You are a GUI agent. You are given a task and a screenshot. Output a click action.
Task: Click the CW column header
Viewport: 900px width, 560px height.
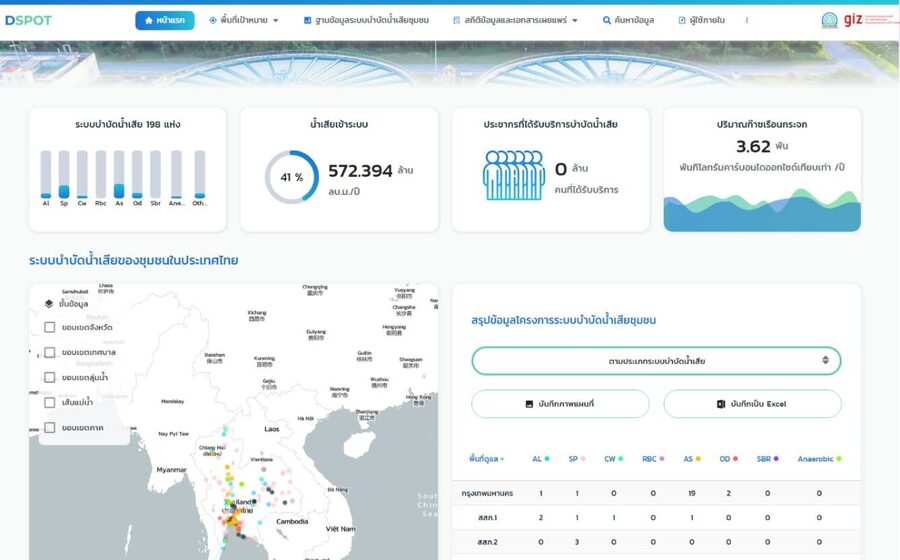[x=614, y=459]
